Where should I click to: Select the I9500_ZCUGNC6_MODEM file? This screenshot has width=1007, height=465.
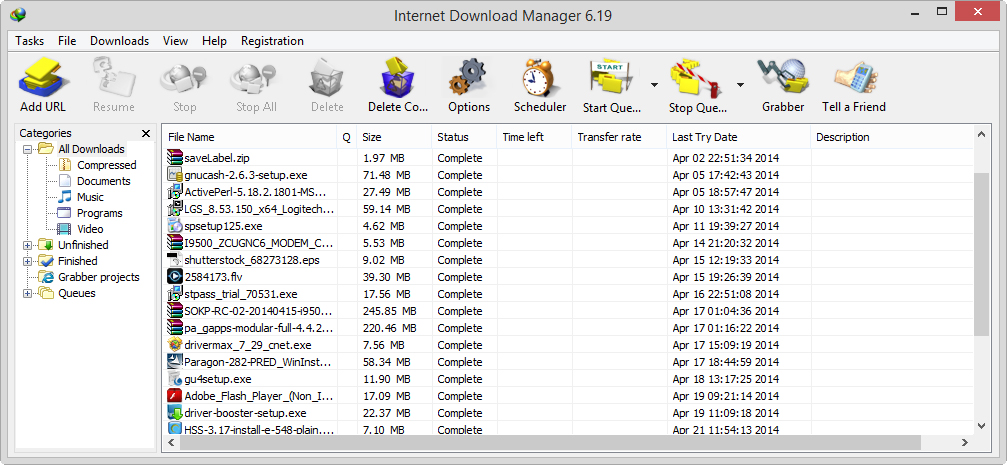(x=568, y=243)
